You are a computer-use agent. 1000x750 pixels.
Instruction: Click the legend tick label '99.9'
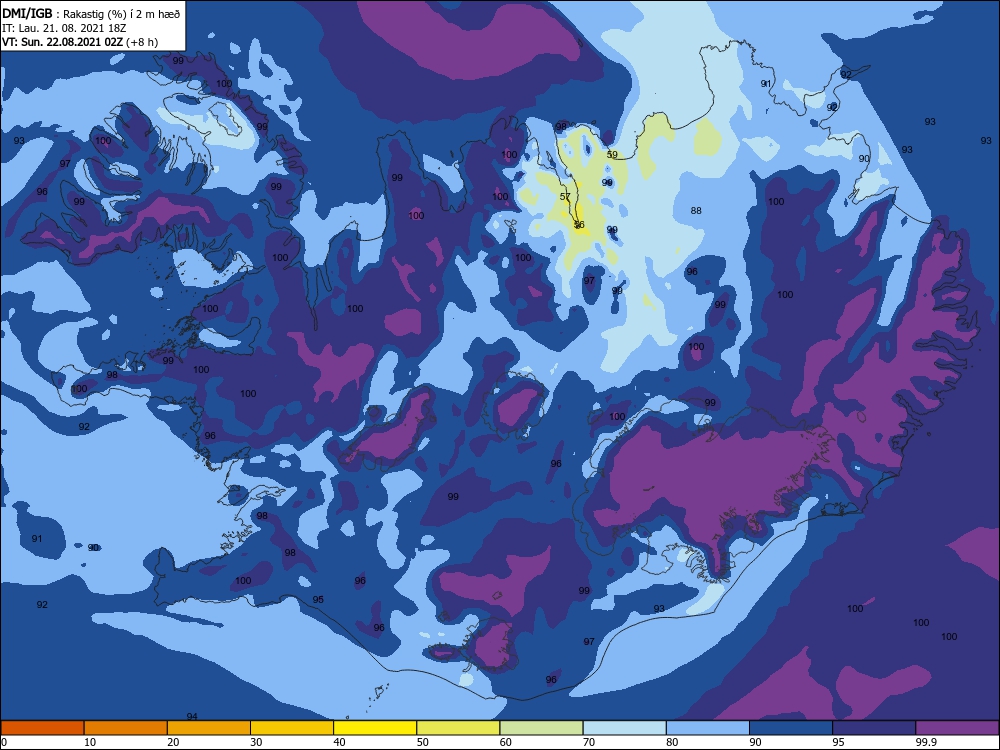925,742
